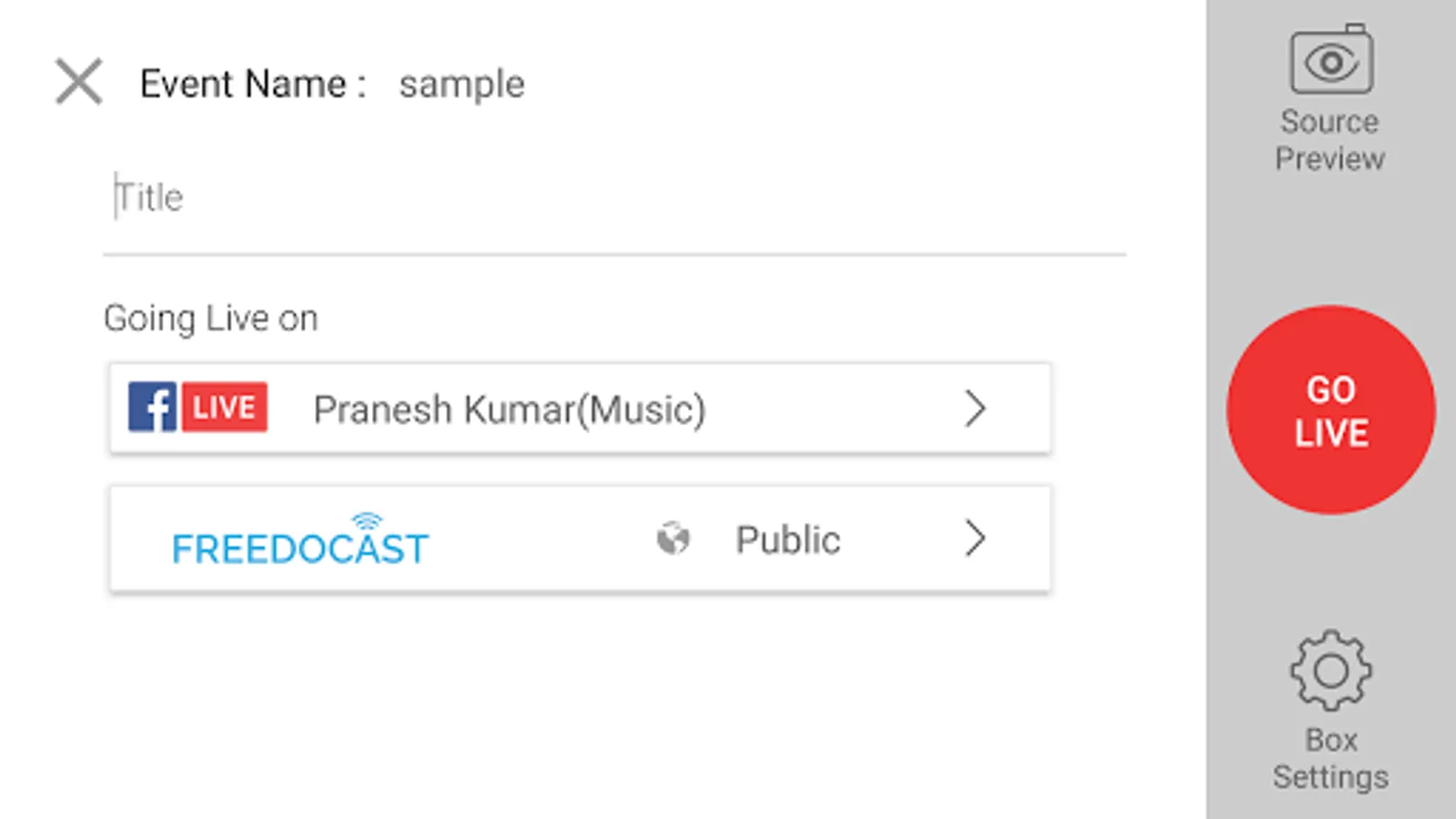
Task: Close the event setup screen
Action: [x=79, y=82]
